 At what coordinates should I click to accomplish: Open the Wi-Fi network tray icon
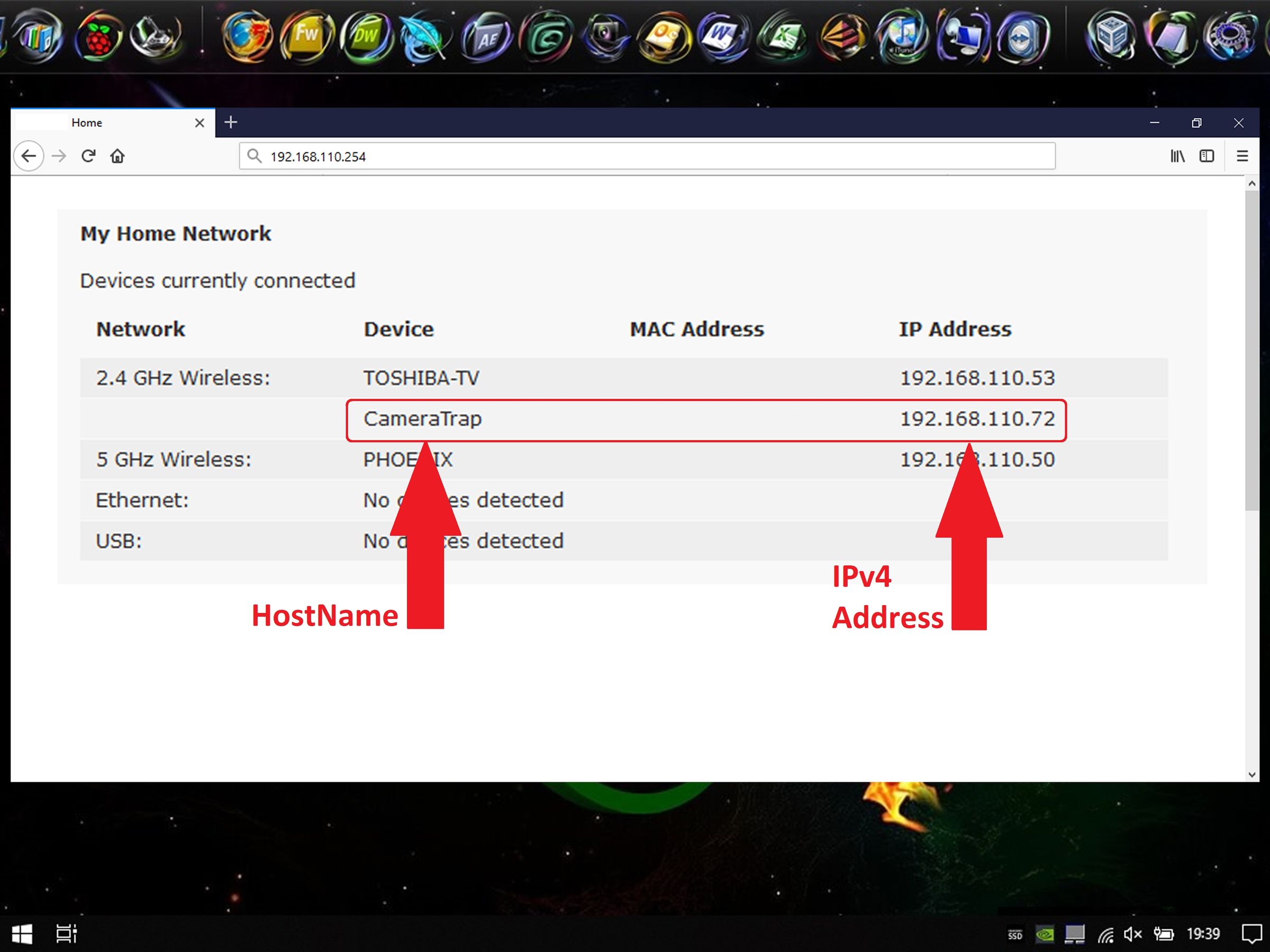point(1105,935)
